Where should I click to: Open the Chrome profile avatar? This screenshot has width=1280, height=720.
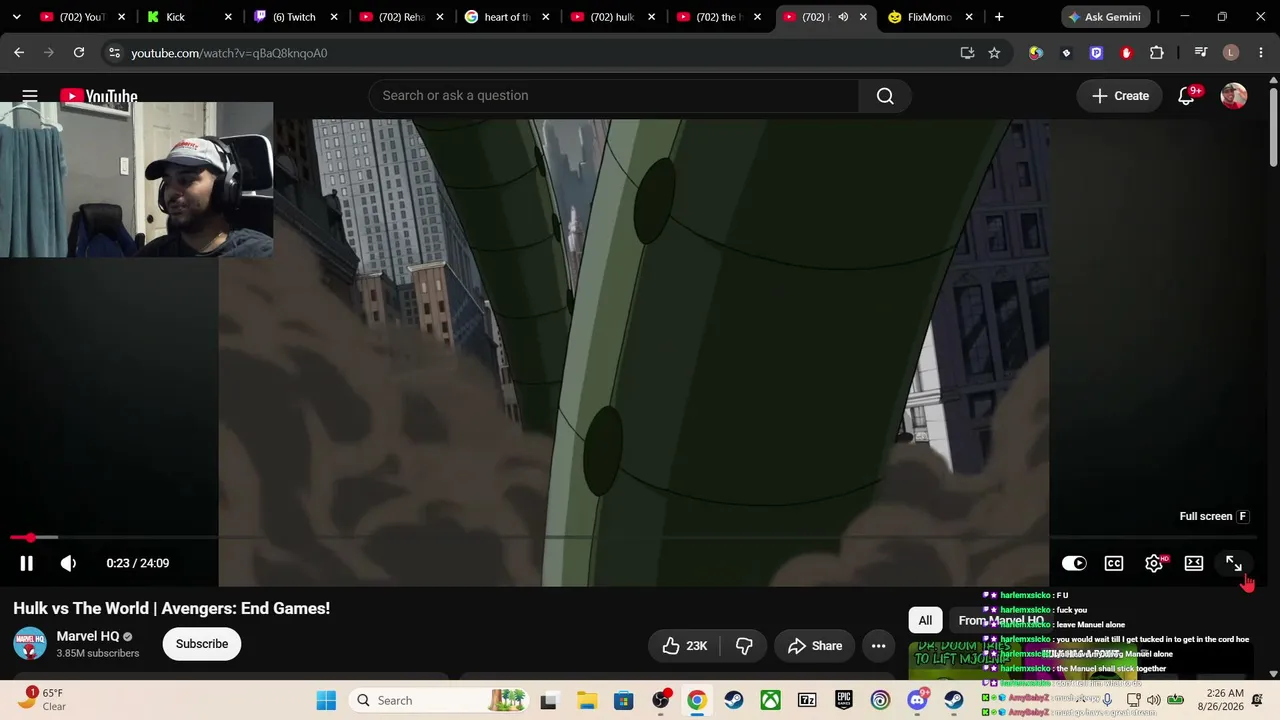pyautogui.click(x=1231, y=53)
